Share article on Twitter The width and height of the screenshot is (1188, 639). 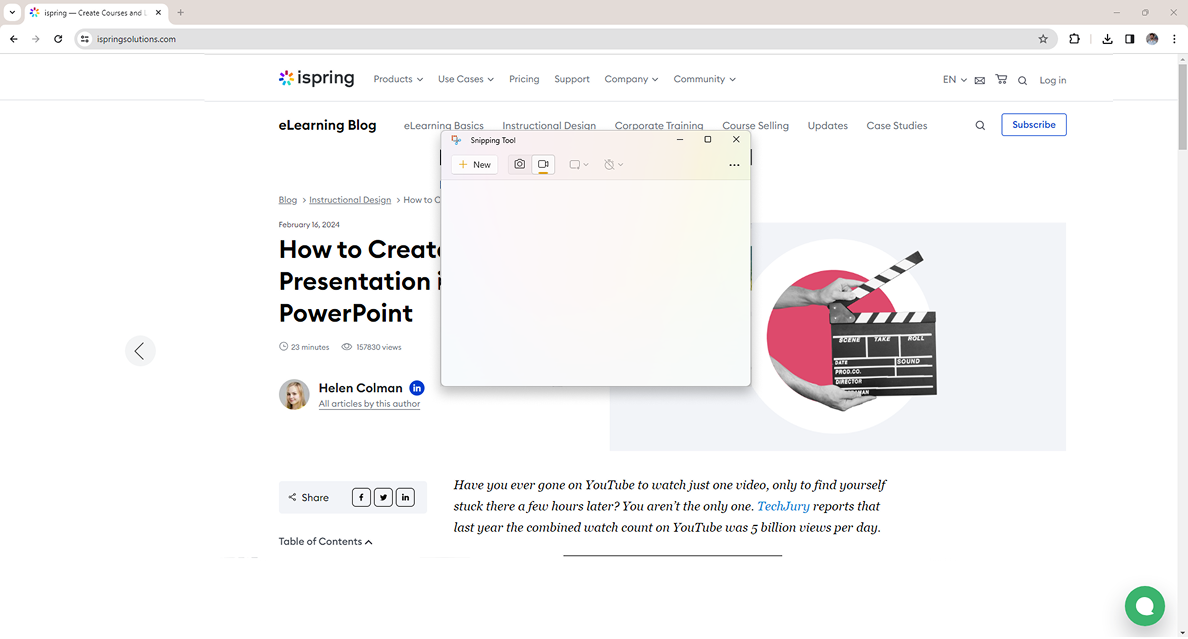coord(383,498)
